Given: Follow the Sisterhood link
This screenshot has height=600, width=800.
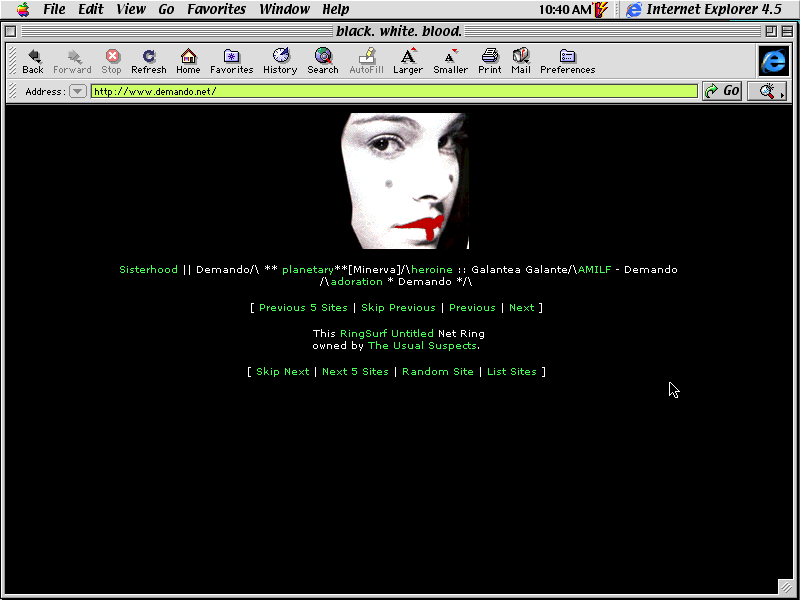Looking at the screenshot, I should point(148,270).
